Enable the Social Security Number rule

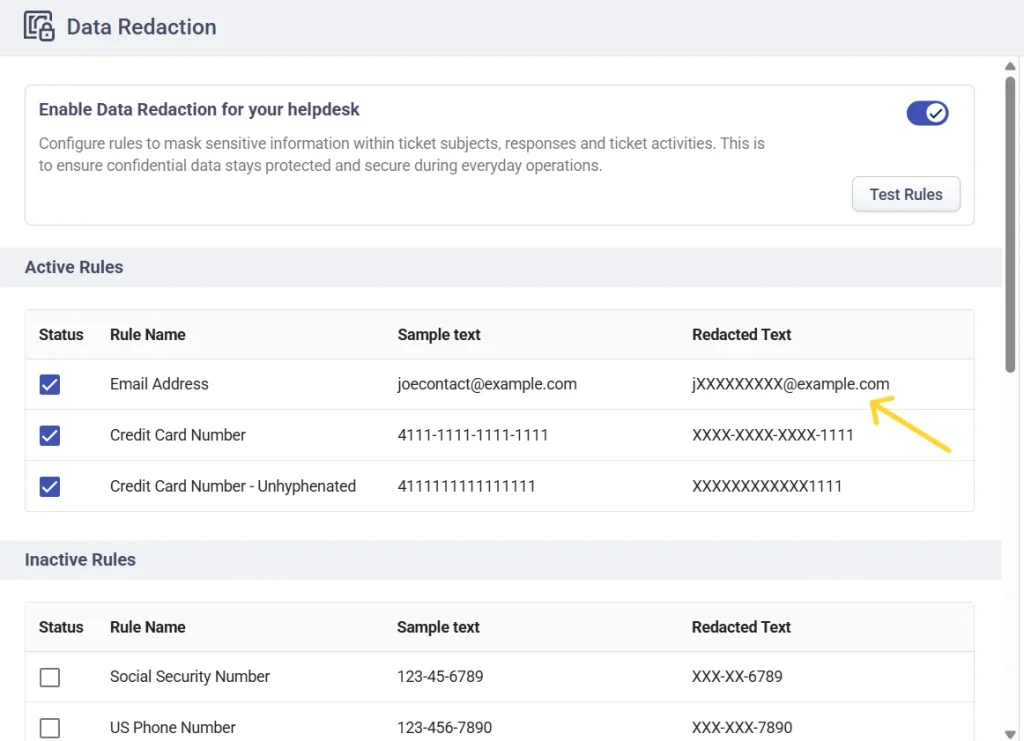49,677
